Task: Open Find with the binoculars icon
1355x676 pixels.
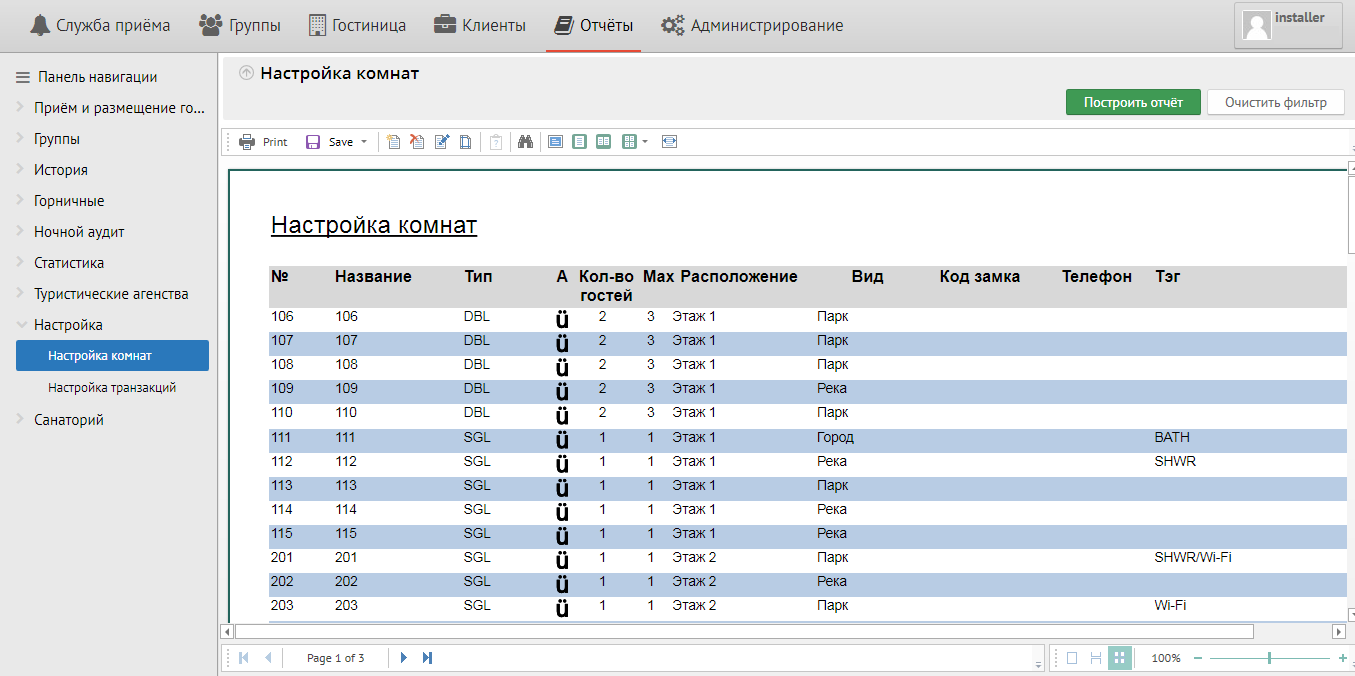Action: tap(525, 142)
